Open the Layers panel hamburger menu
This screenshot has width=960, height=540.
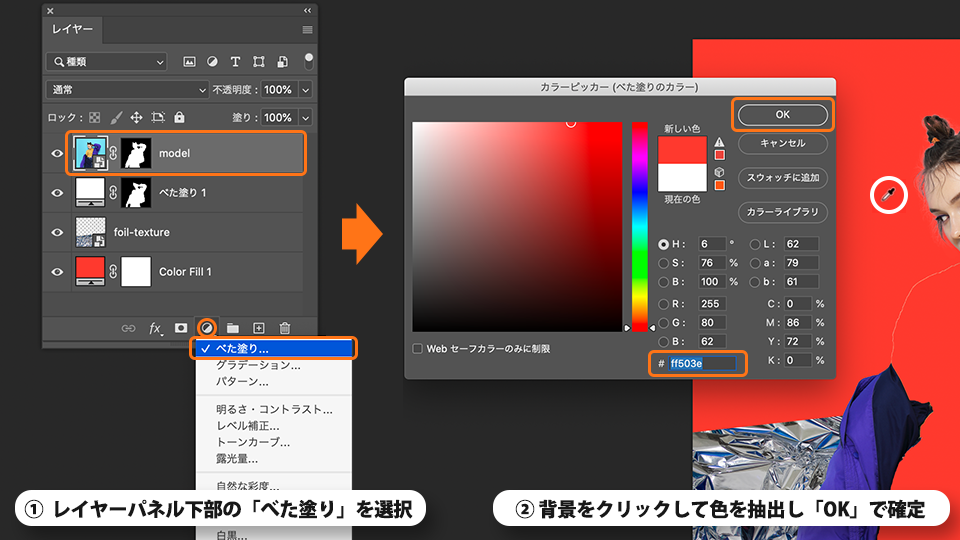[307, 30]
